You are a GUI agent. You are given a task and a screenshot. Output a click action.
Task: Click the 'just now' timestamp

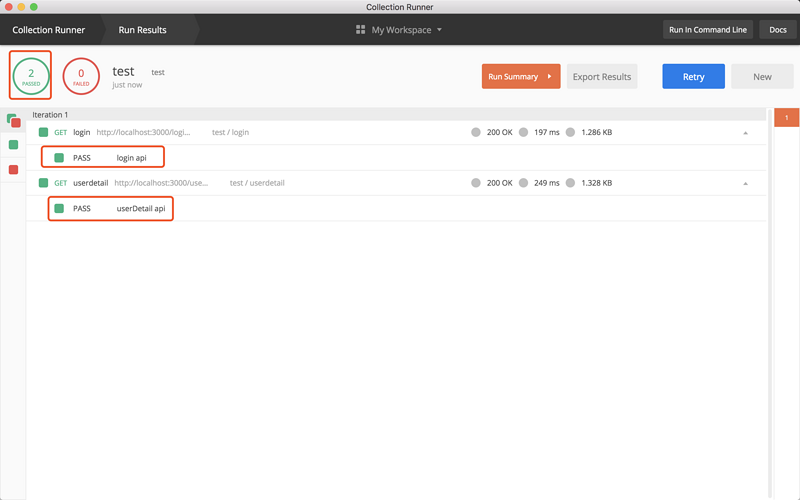tap(127, 85)
